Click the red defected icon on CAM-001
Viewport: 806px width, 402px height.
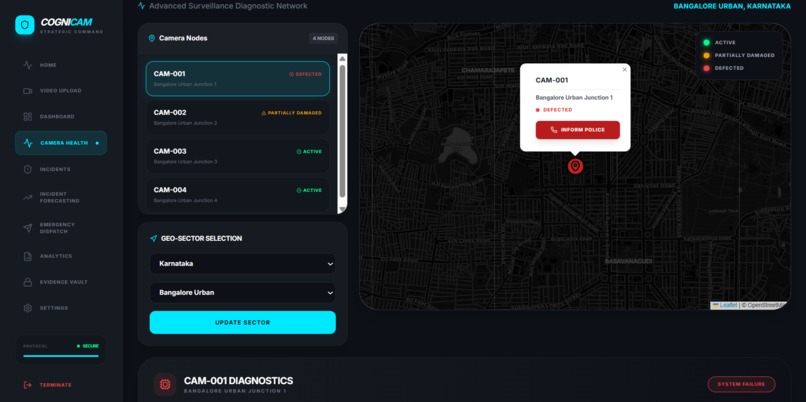291,74
